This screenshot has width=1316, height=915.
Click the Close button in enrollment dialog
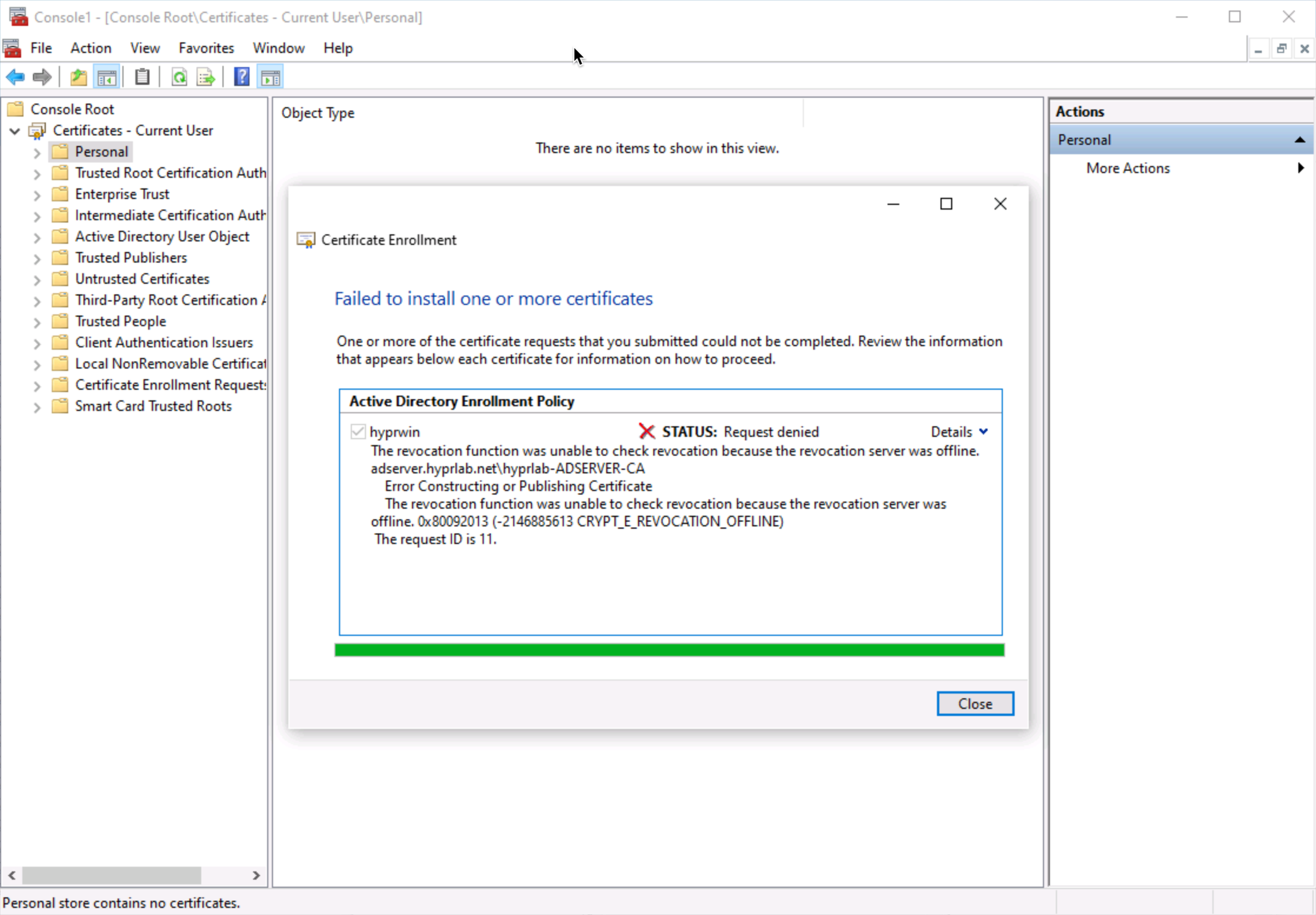975,704
